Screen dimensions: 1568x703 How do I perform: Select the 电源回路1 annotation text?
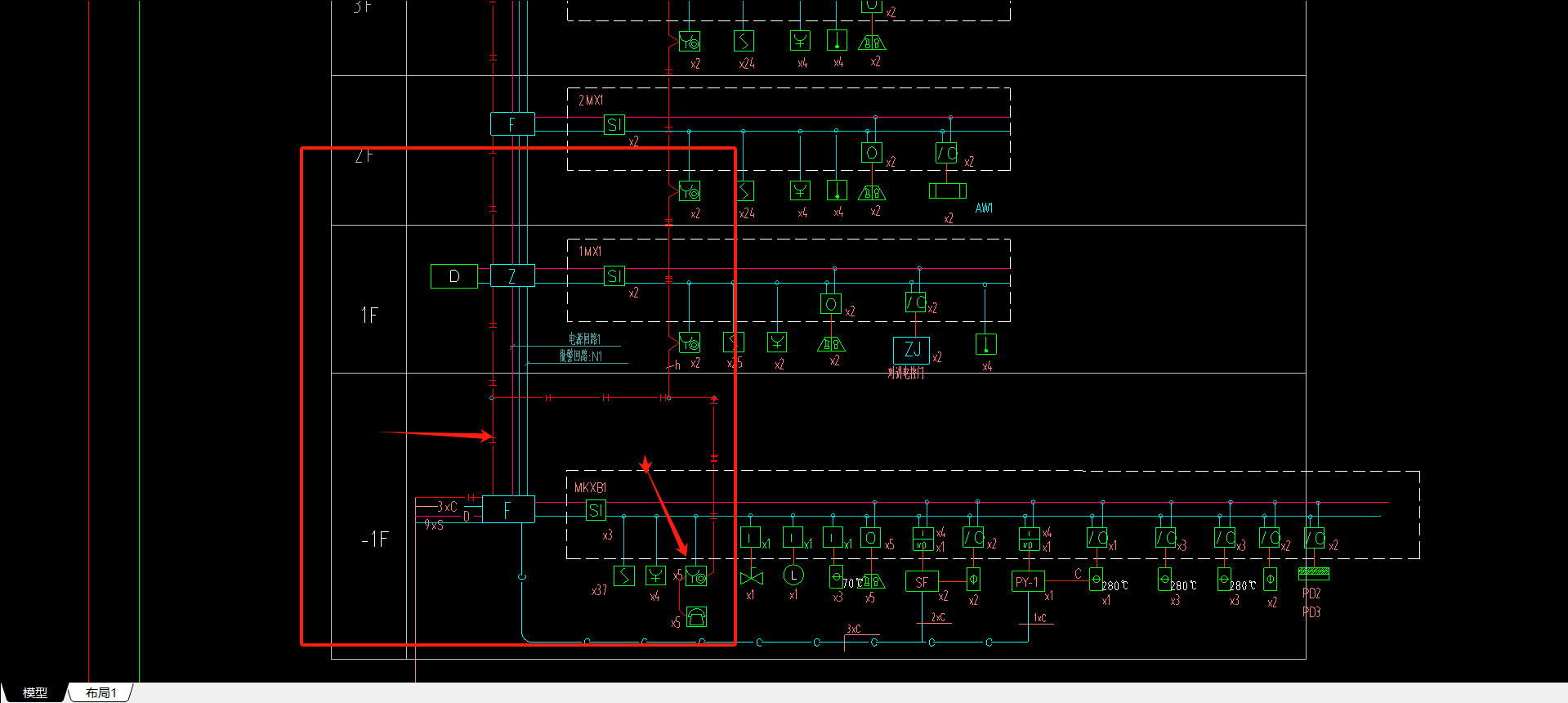pyautogui.click(x=585, y=338)
